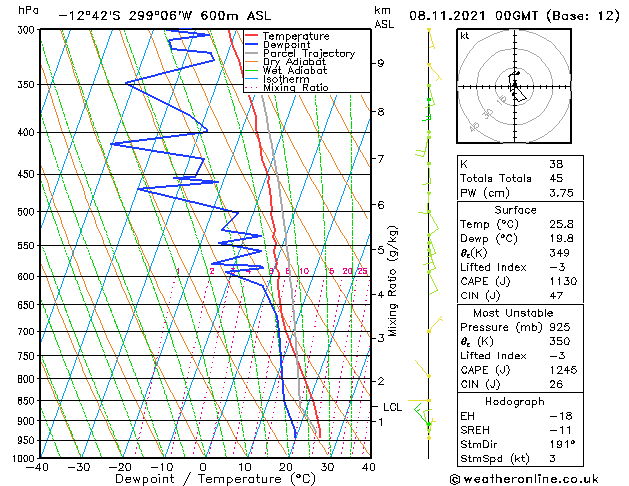Click the "40" temperature axis label

(369, 467)
